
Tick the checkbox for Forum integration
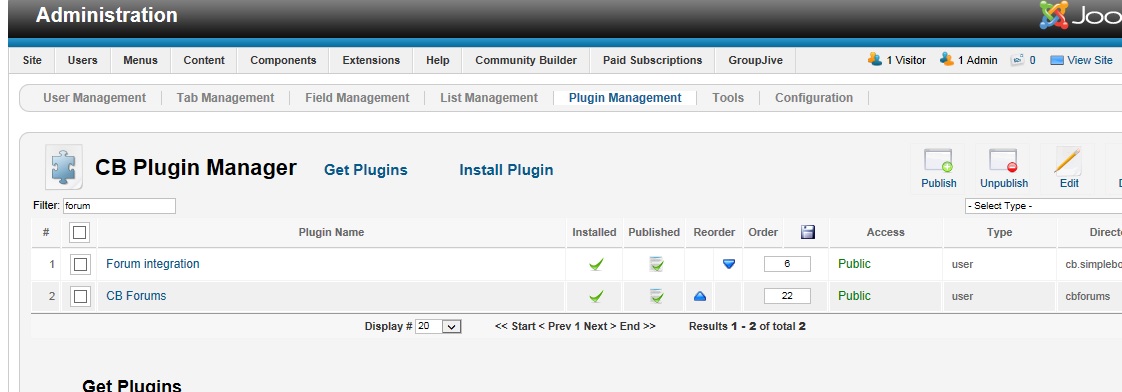click(80, 264)
